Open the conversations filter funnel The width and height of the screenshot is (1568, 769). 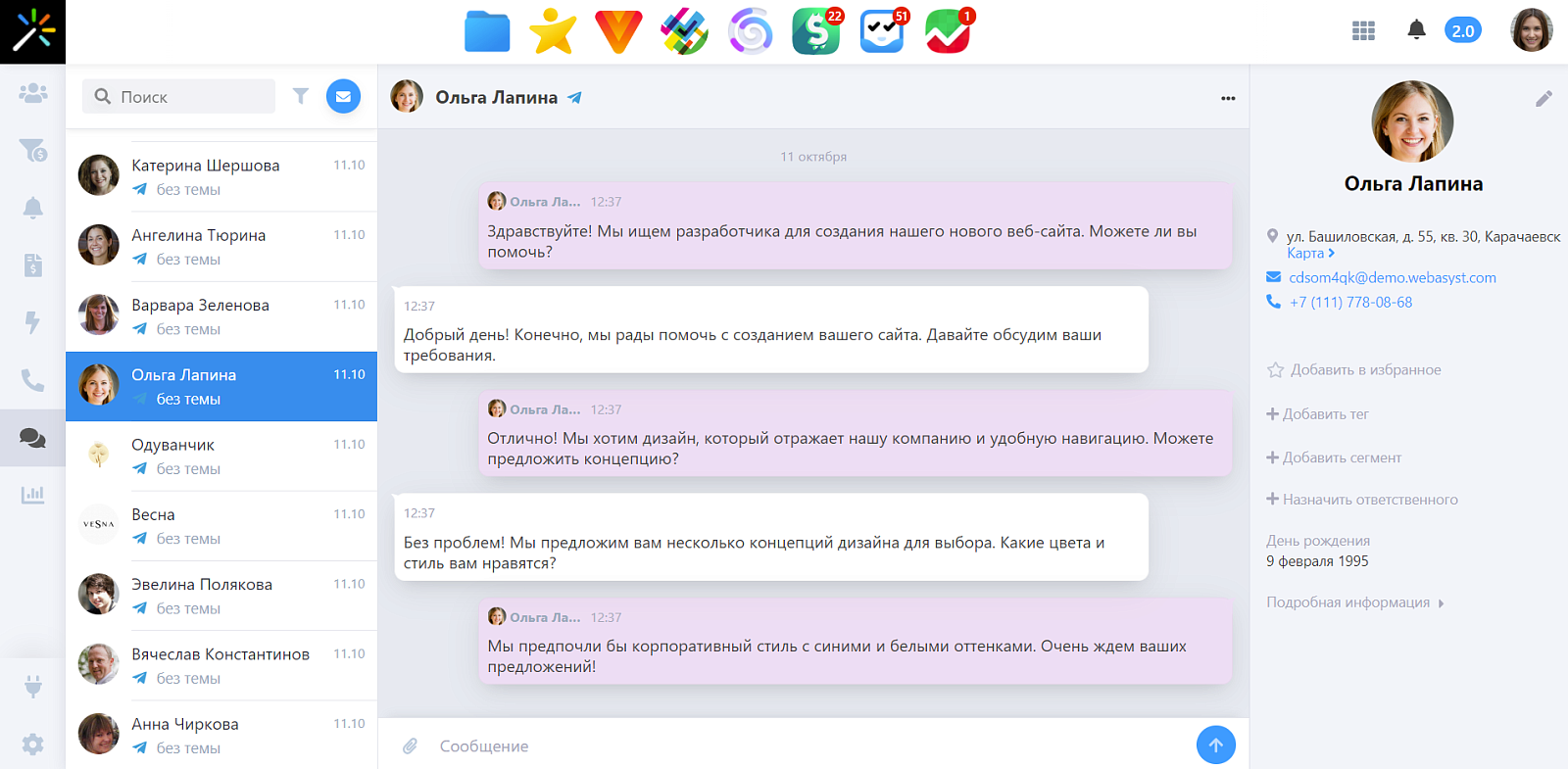[x=301, y=96]
